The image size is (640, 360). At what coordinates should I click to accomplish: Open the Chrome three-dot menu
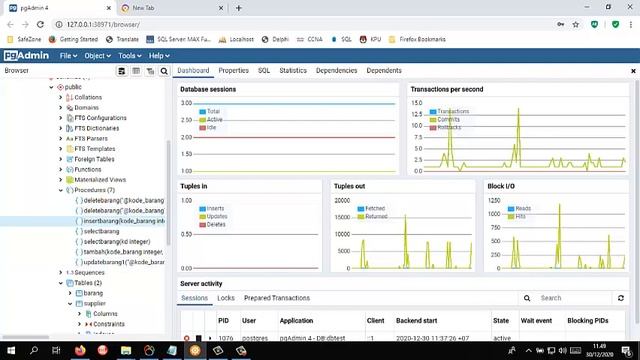pyautogui.click(x=631, y=24)
